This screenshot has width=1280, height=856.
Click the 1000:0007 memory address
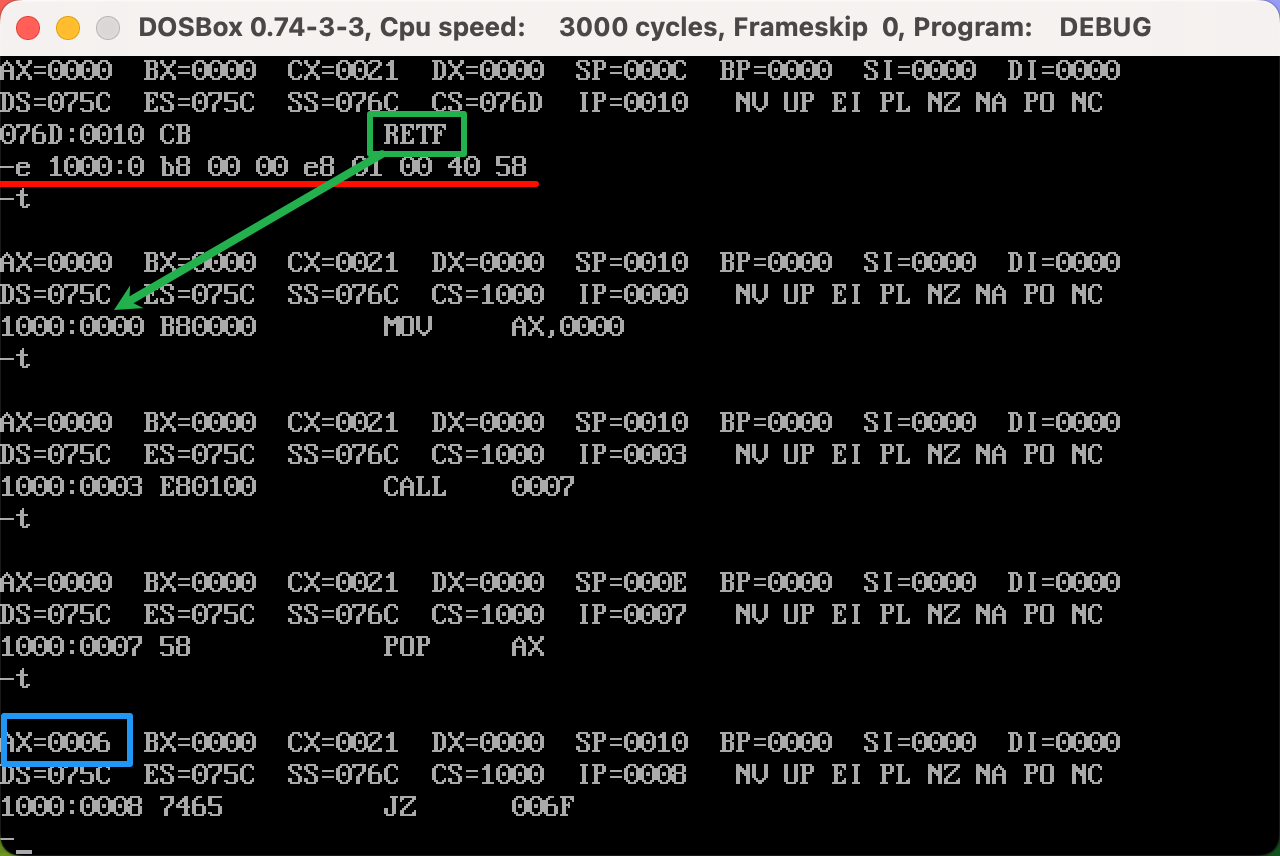coord(72,647)
